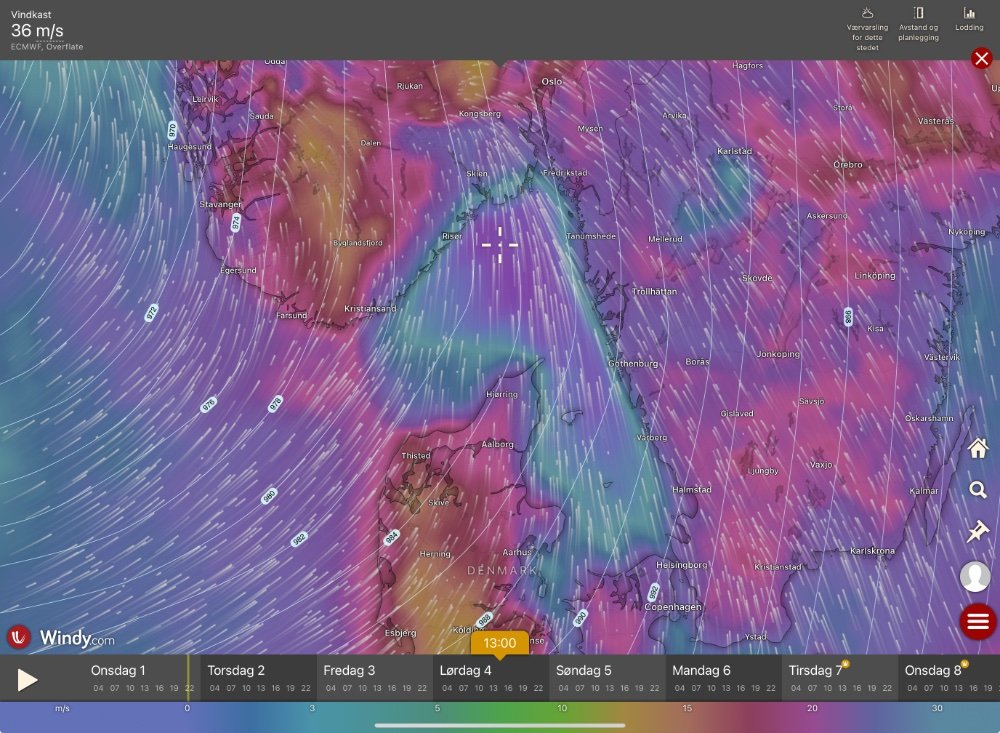Click the Windy.com logo

click(62, 638)
